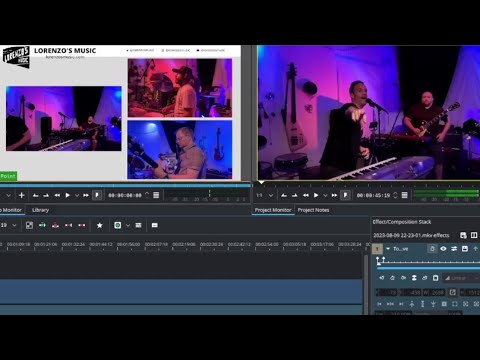
Task: Add or remove keyframe icon
Action: click(392, 278)
